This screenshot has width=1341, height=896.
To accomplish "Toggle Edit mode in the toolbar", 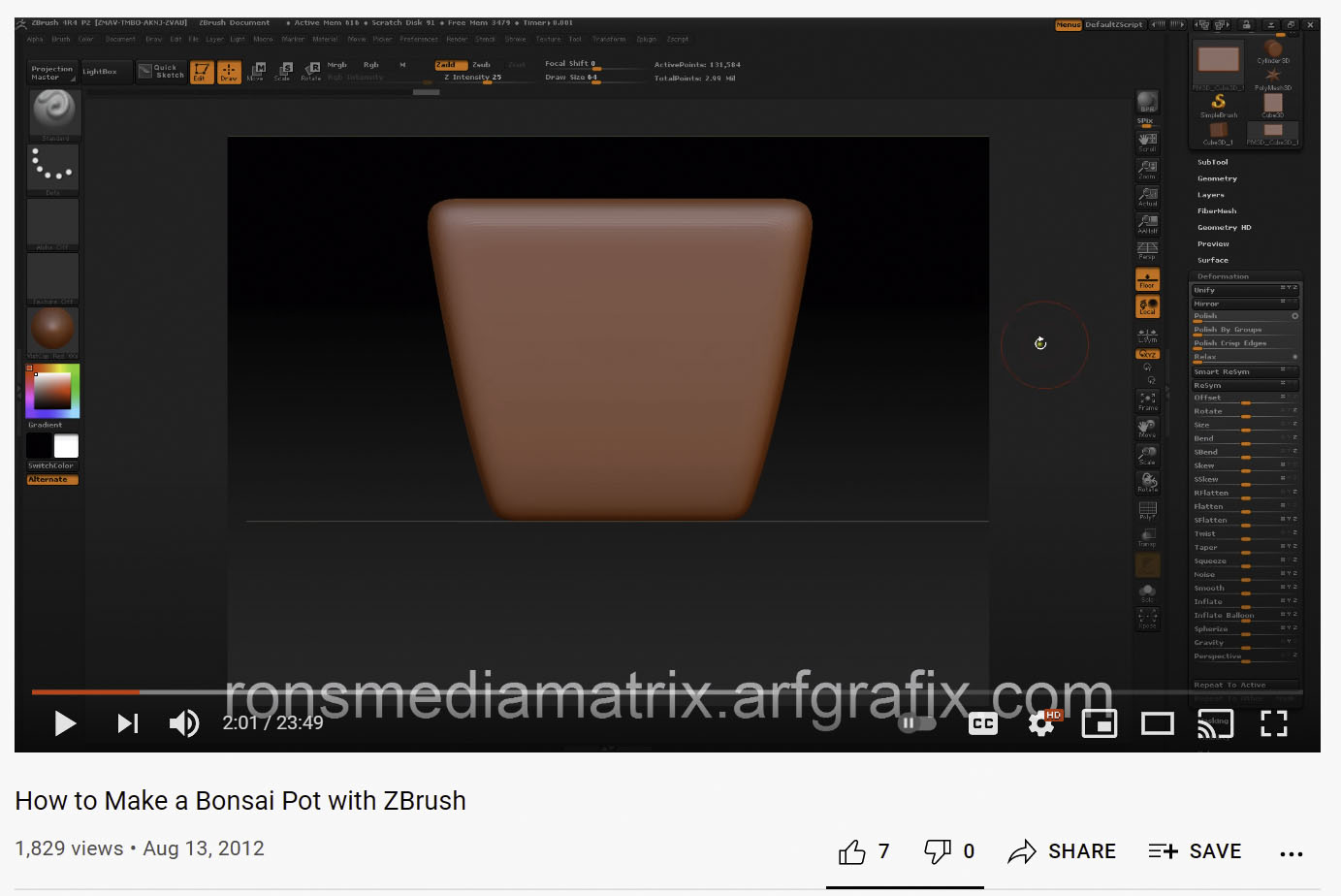I will click(202, 71).
